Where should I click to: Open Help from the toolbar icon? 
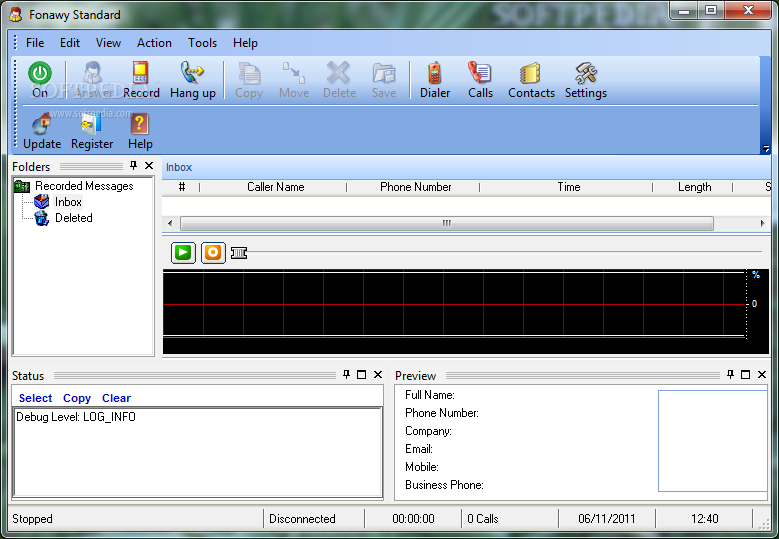pyautogui.click(x=140, y=131)
